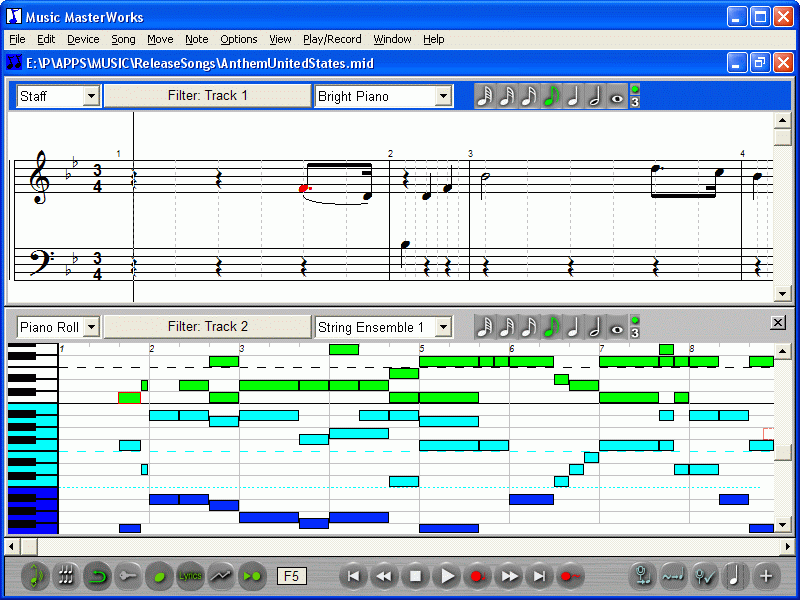Screen dimensions: 800x600
Task: Close the Piano Roll pane with its X
Action: click(778, 322)
